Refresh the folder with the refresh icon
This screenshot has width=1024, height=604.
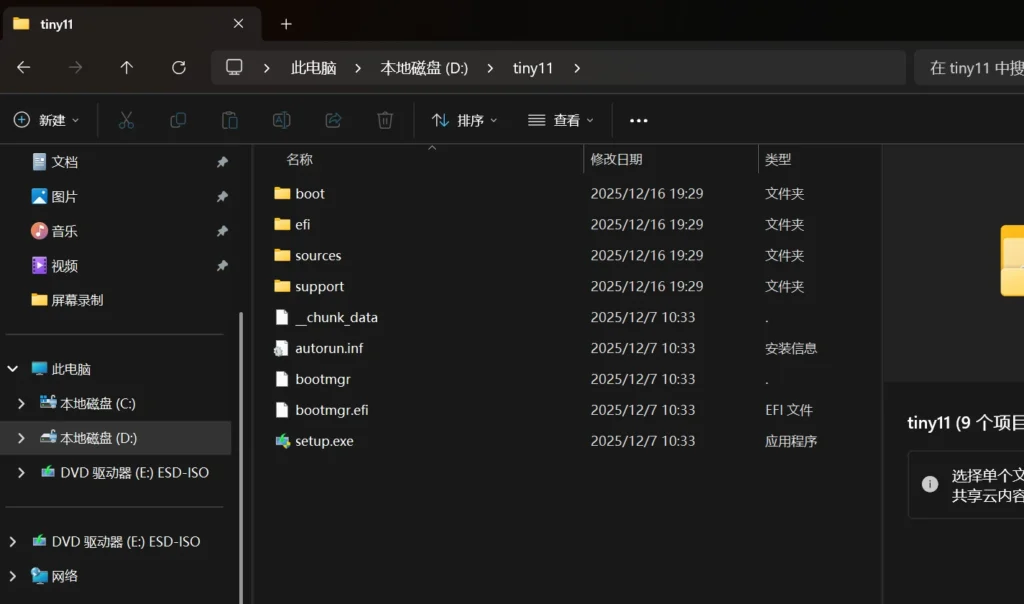(178, 68)
